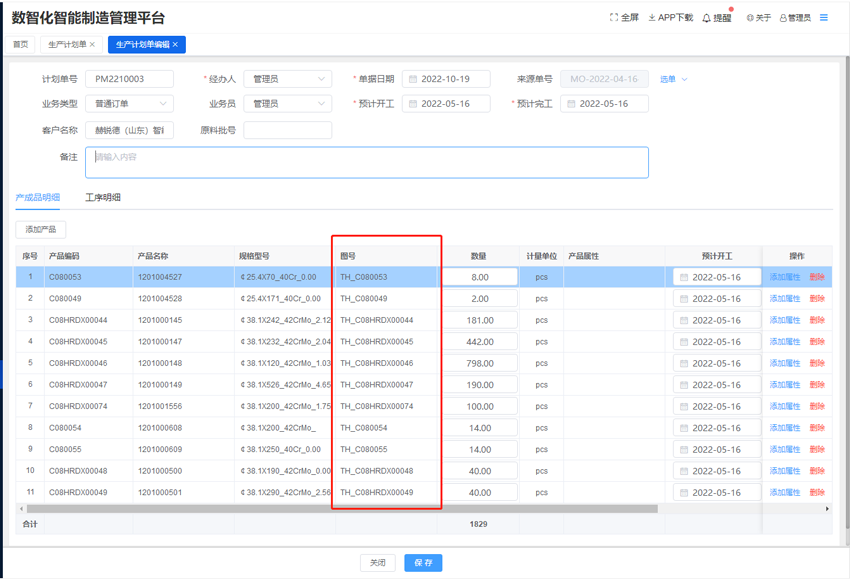850x581 pixels.
Task: Click total value 1829
Action: coord(479,525)
